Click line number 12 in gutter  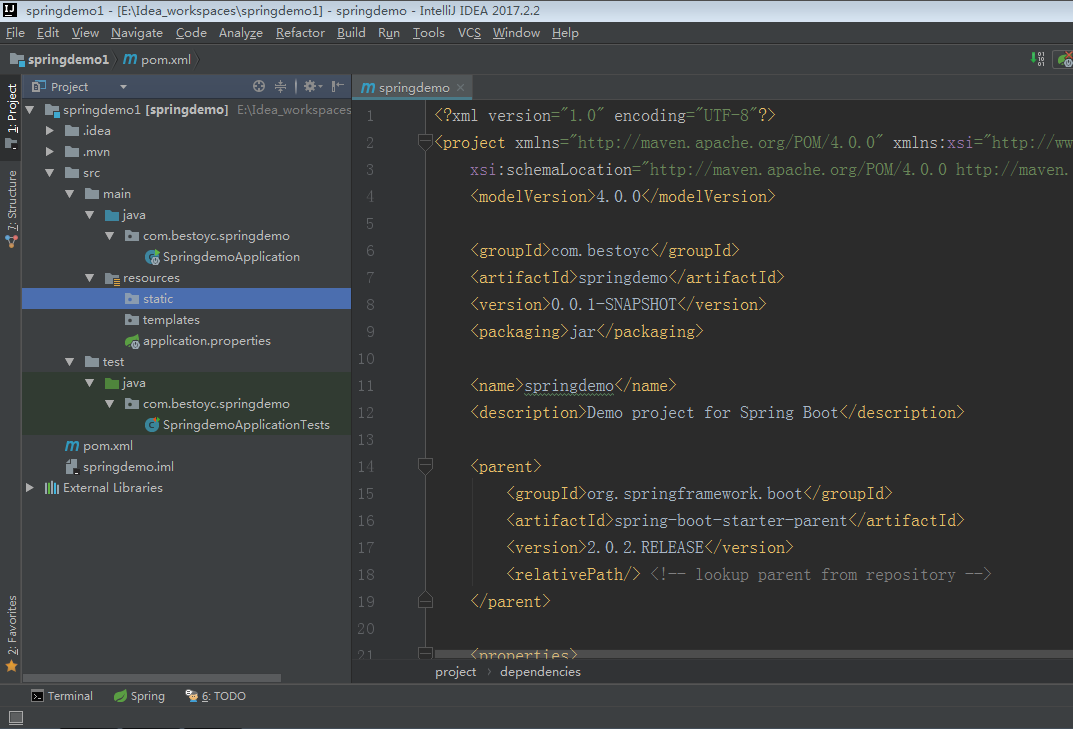click(365, 413)
